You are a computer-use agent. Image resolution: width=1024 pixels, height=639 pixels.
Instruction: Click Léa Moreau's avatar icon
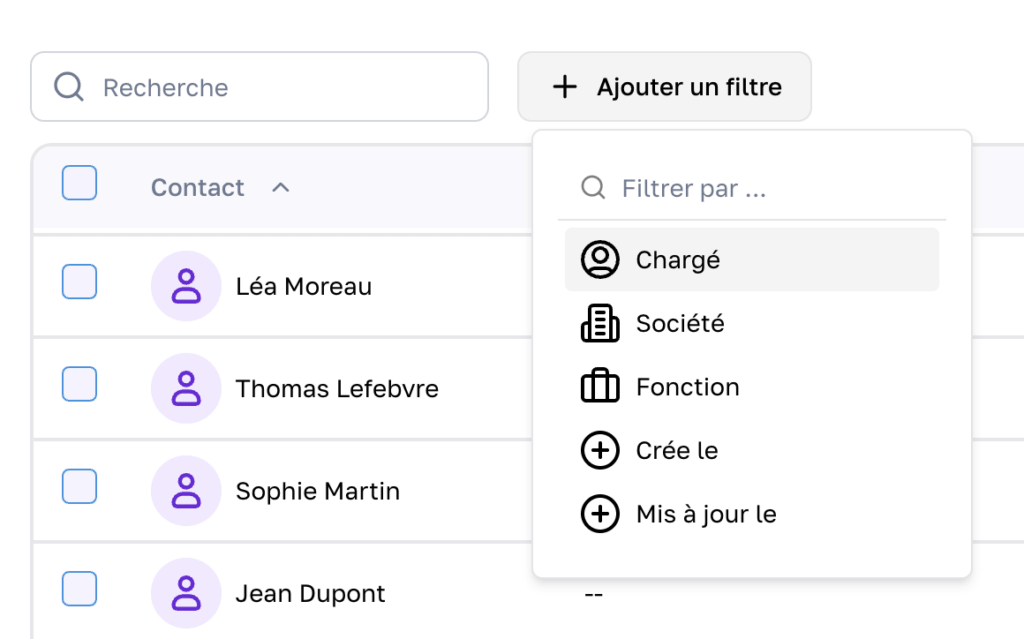(x=186, y=286)
